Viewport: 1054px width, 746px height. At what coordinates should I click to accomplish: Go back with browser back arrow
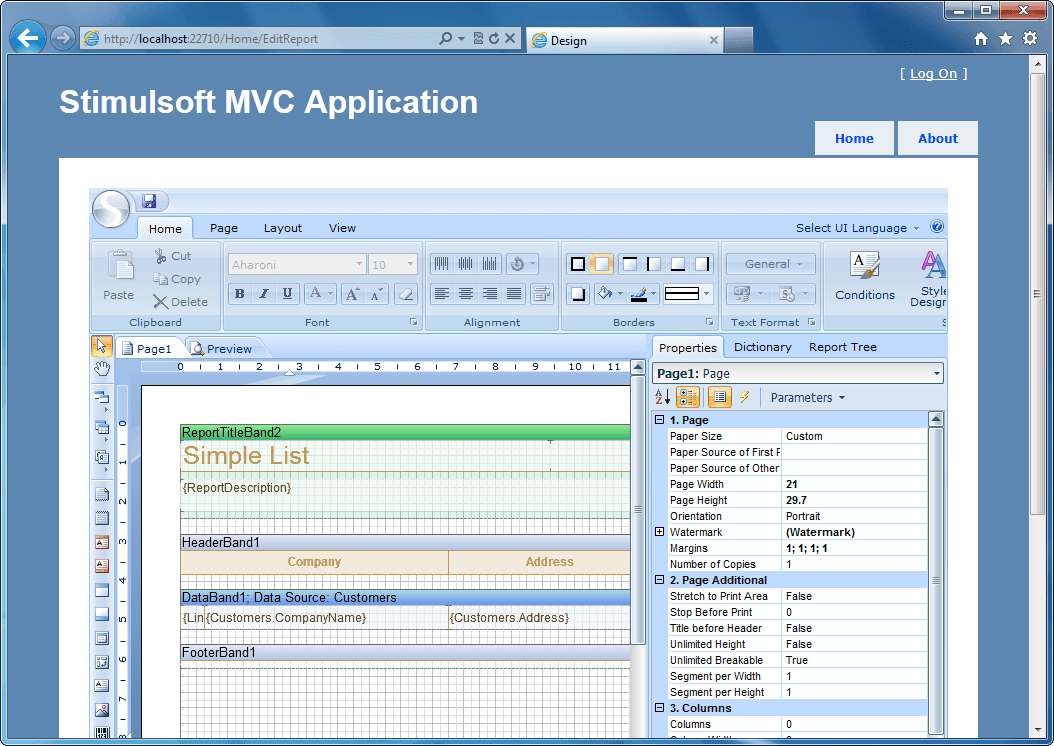28,38
